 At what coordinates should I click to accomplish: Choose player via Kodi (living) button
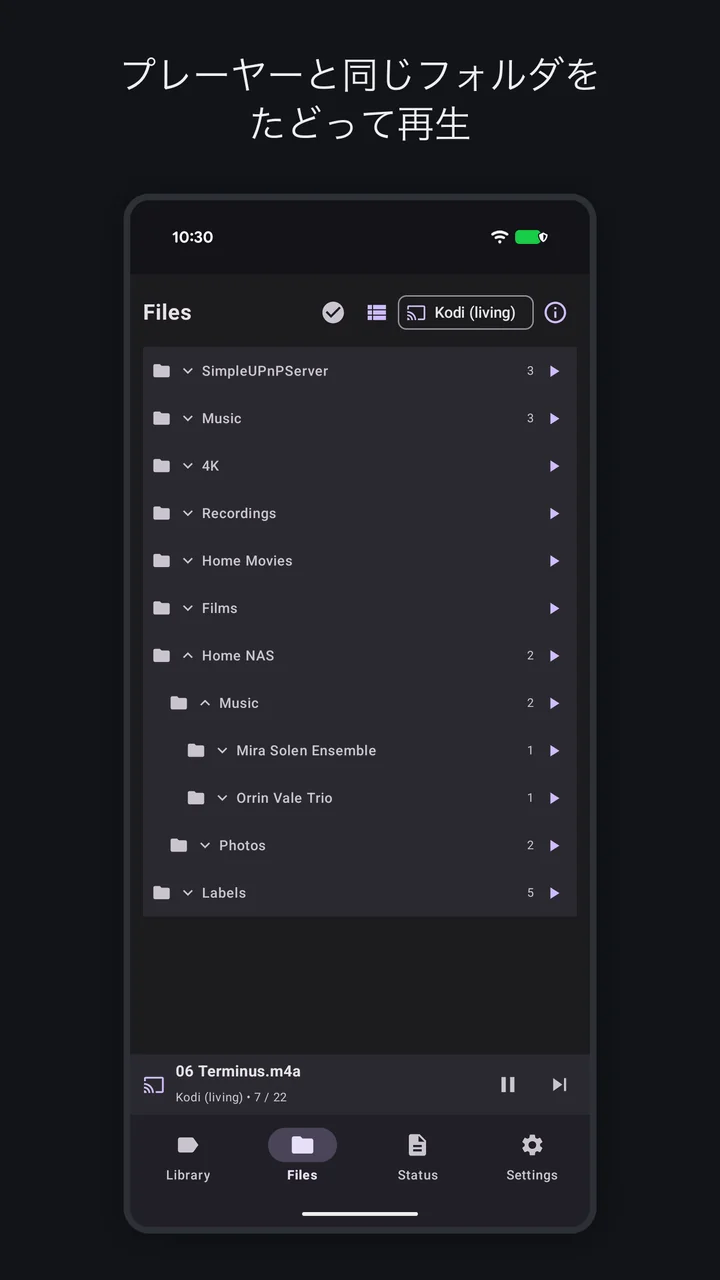click(466, 313)
